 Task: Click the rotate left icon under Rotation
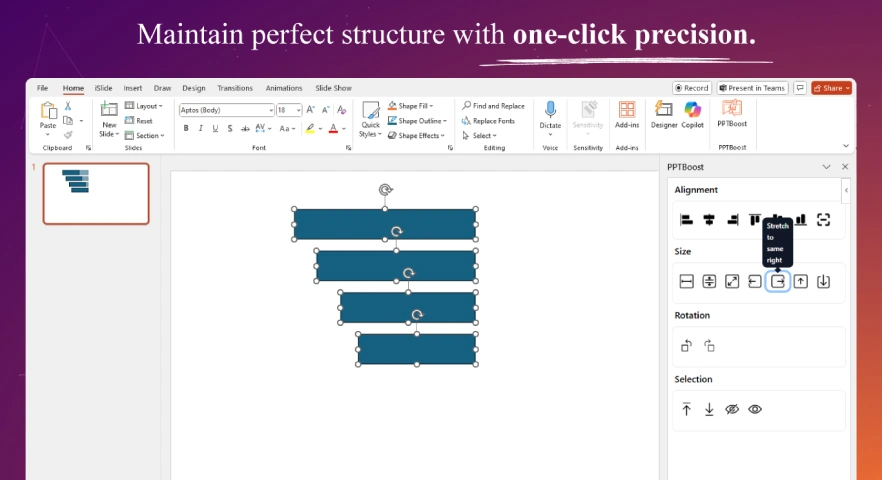[686, 346]
